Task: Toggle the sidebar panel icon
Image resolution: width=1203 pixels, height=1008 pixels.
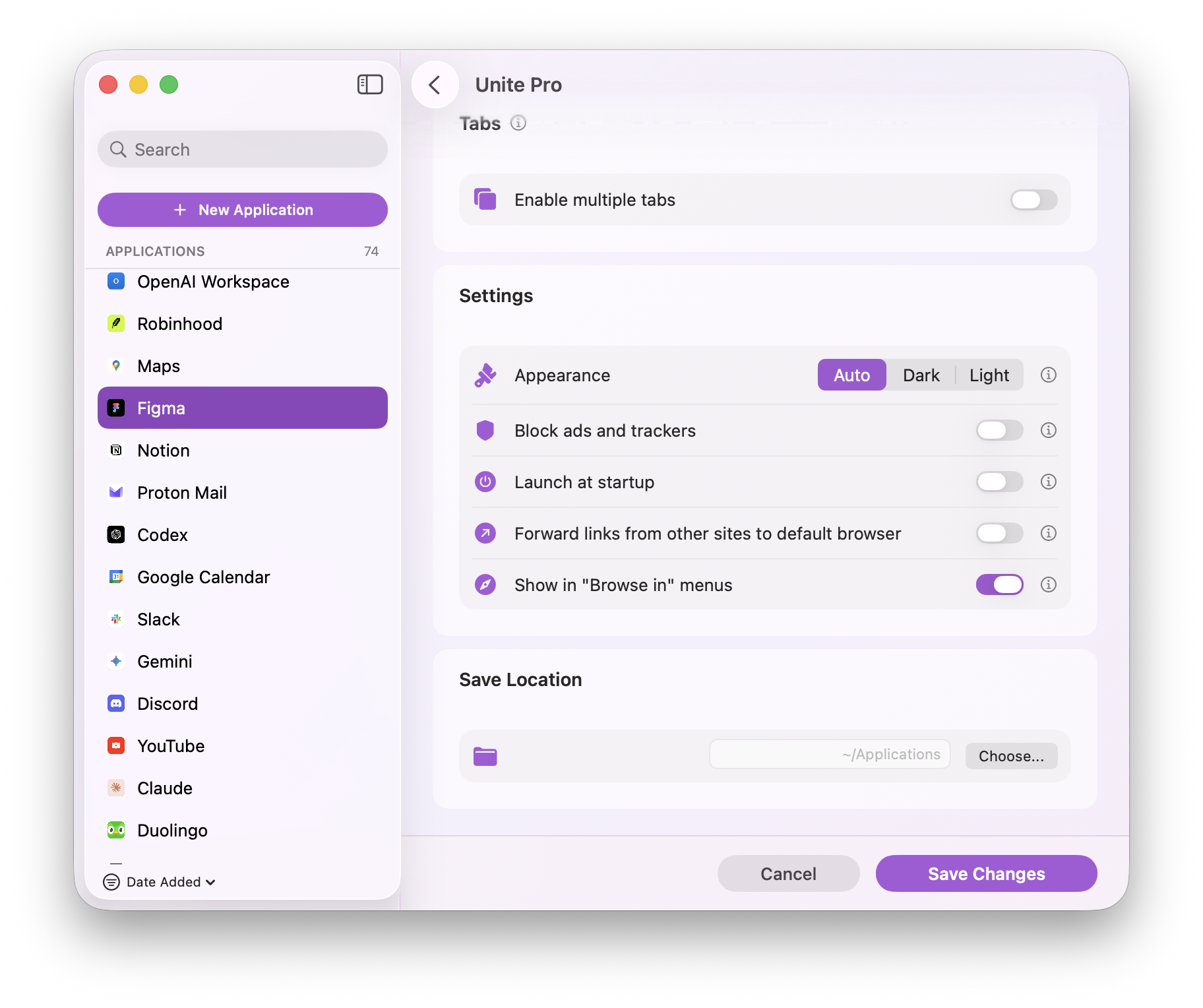Action: tap(370, 84)
